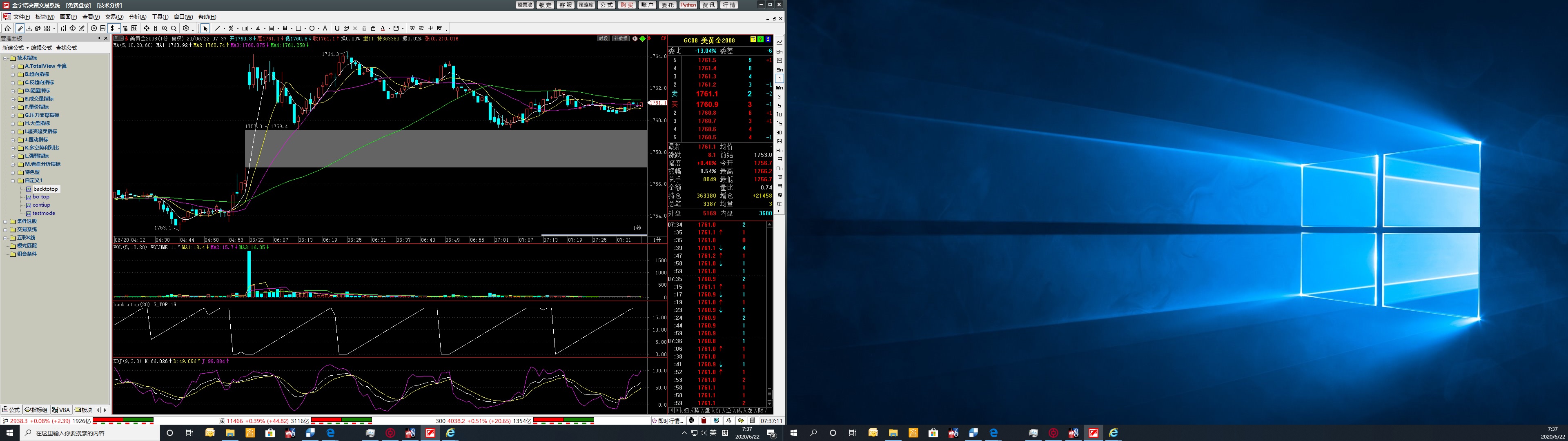Image resolution: width=1568 pixels, height=441 pixels.
Task: Expand the A.TotalView 全赢 folder
Action: pyautogui.click(x=13, y=66)
